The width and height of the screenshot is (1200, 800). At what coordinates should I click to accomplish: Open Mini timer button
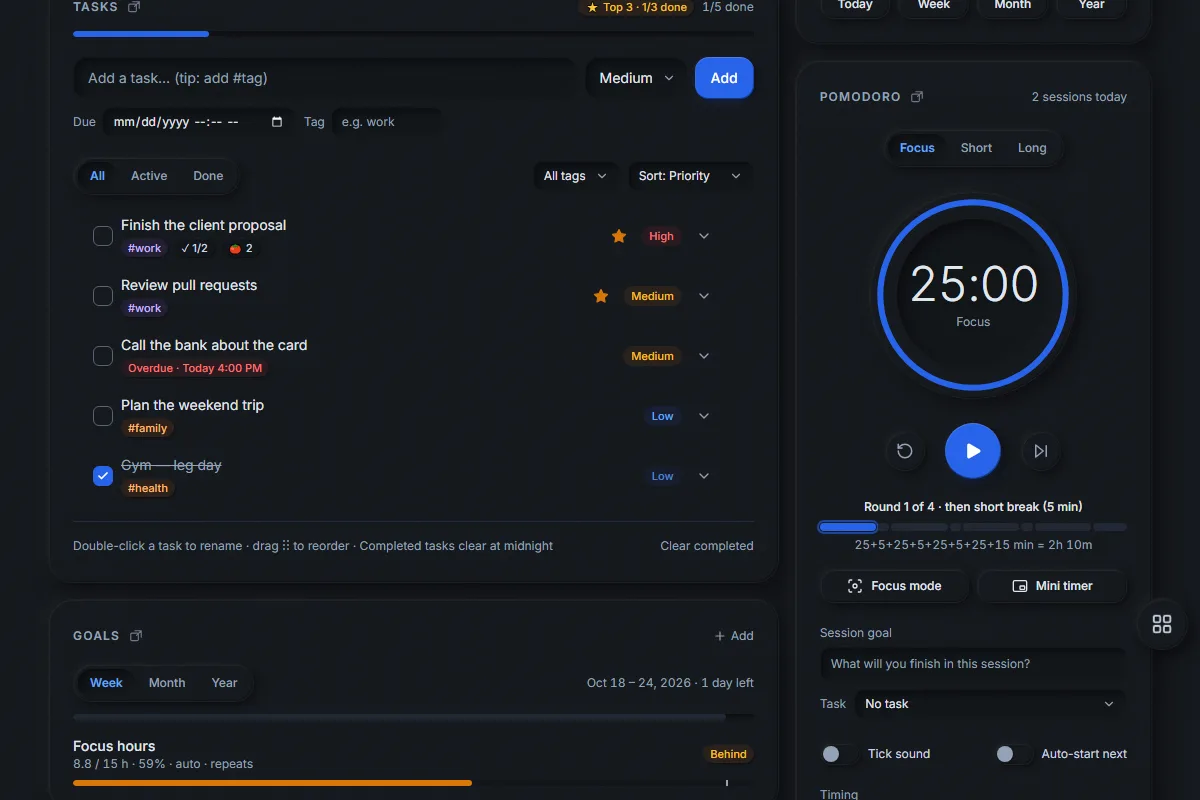[x=1052, y=586]
